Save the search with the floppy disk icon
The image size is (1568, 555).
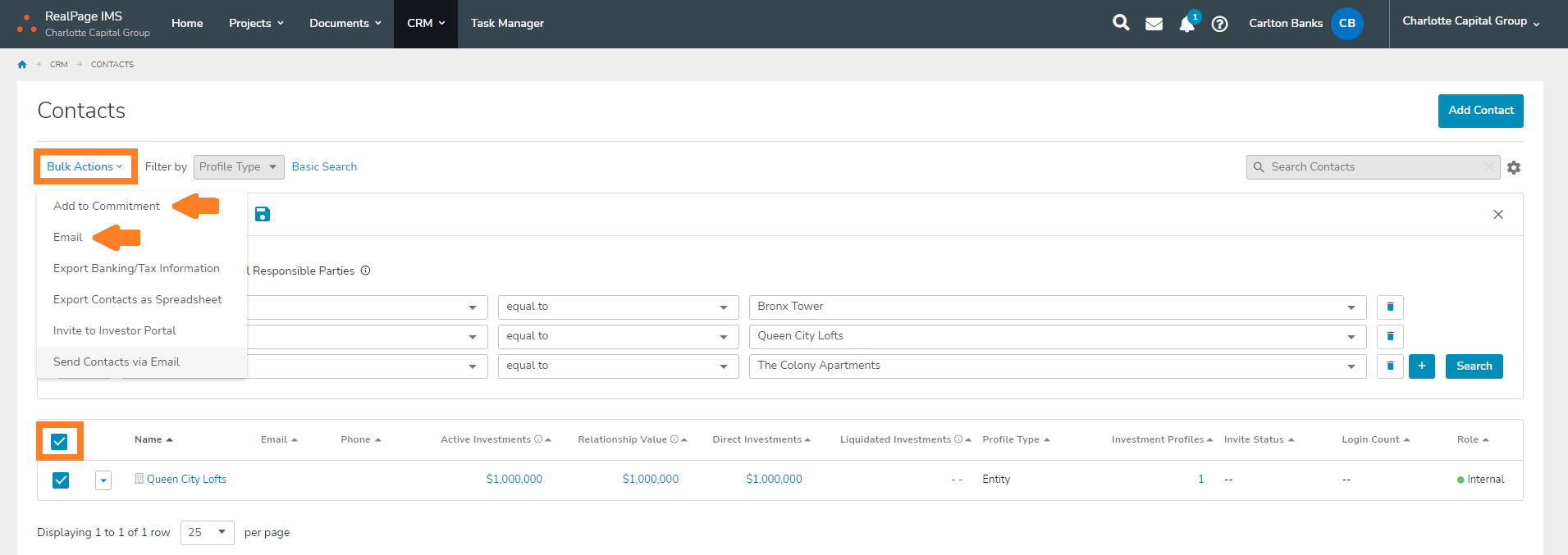[263, 214]
